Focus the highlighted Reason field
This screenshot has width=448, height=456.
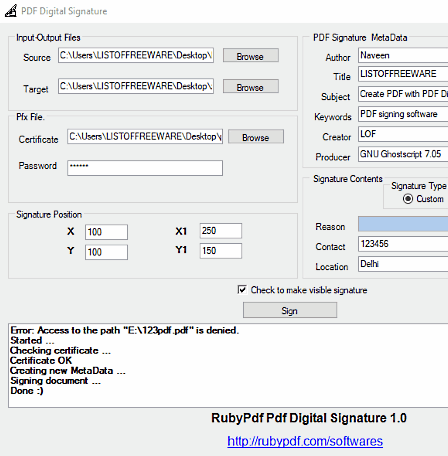[403, 224]
